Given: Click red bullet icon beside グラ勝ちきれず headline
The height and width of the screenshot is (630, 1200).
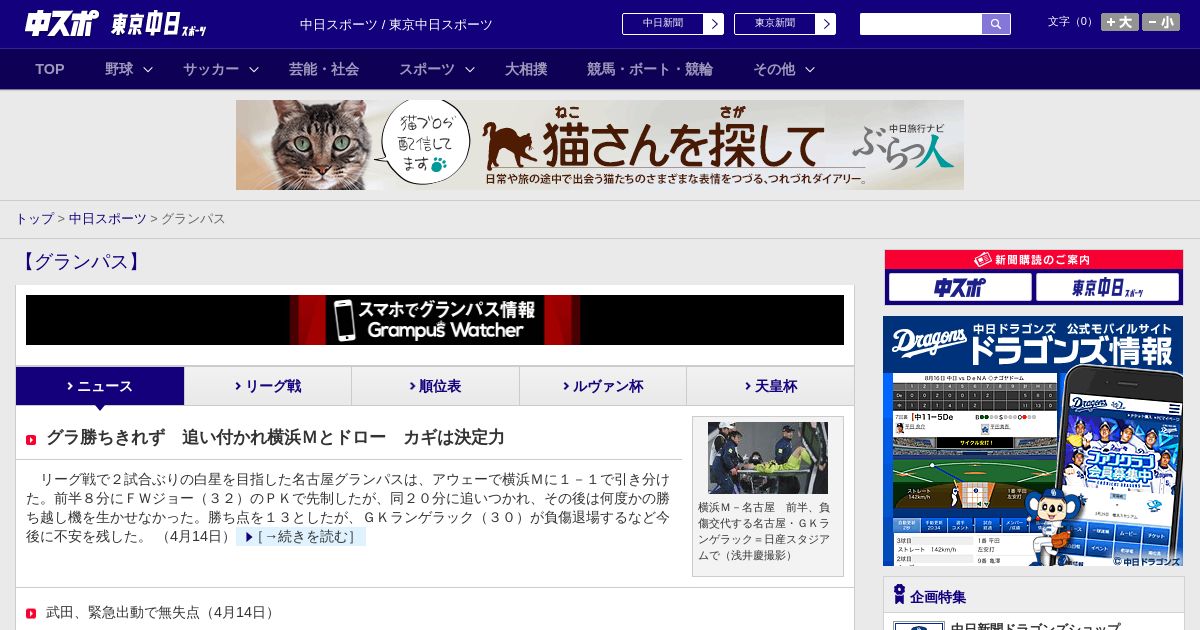Looking at the screenshot, I should click(x=31, y=440).
